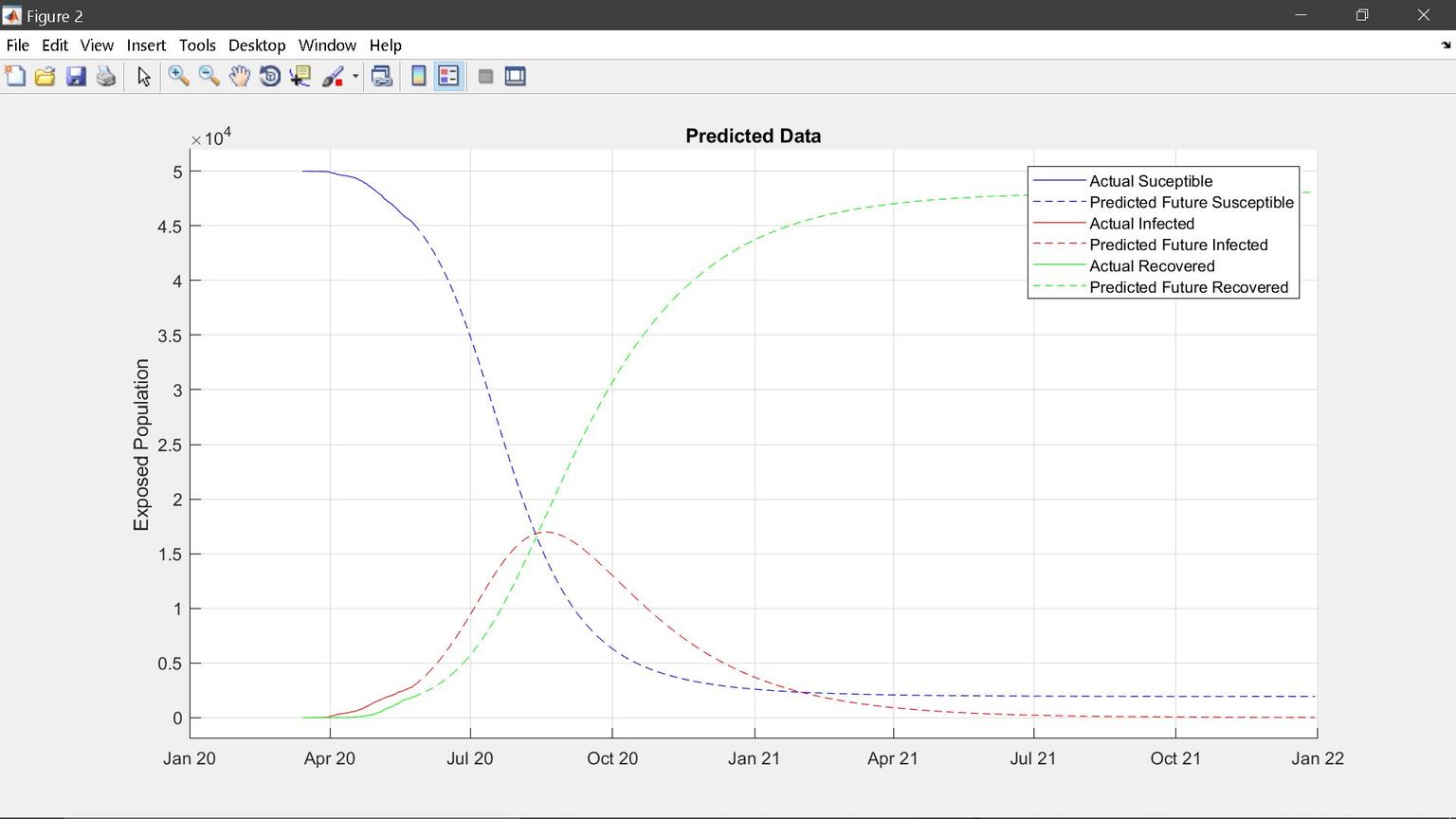Toggle the Insert Legend button
This screenshot has width=1456, height=819.
click(x=446, y=76)
